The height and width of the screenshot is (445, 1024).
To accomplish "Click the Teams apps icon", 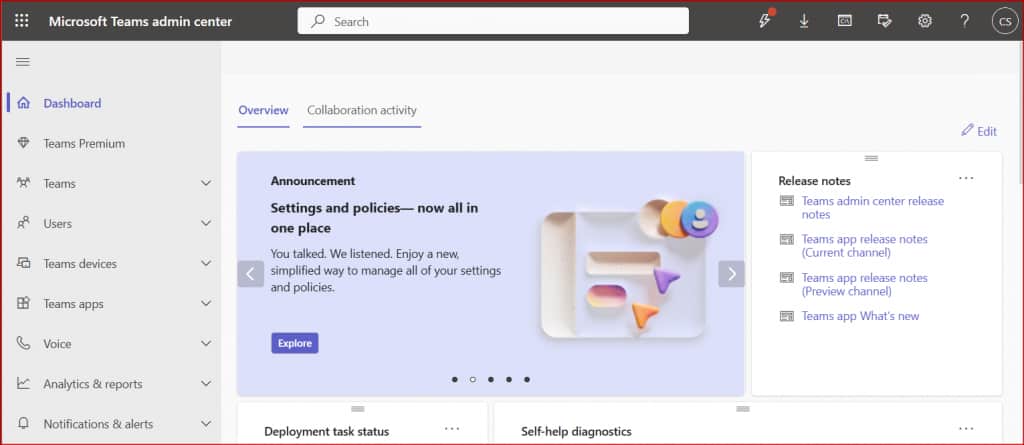I will 24,303.
